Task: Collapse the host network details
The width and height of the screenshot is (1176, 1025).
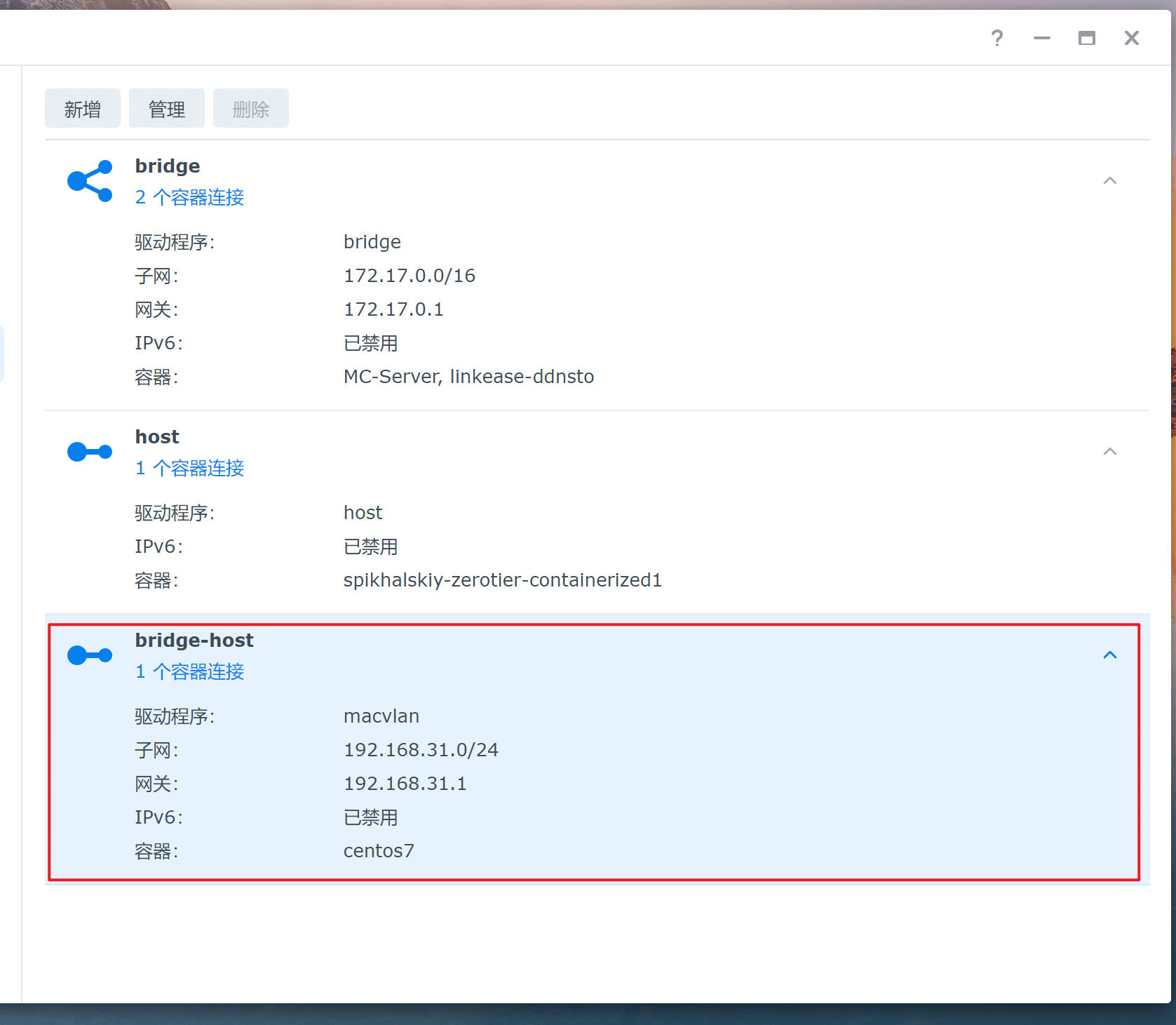Action: click(x=1109, y=452)
